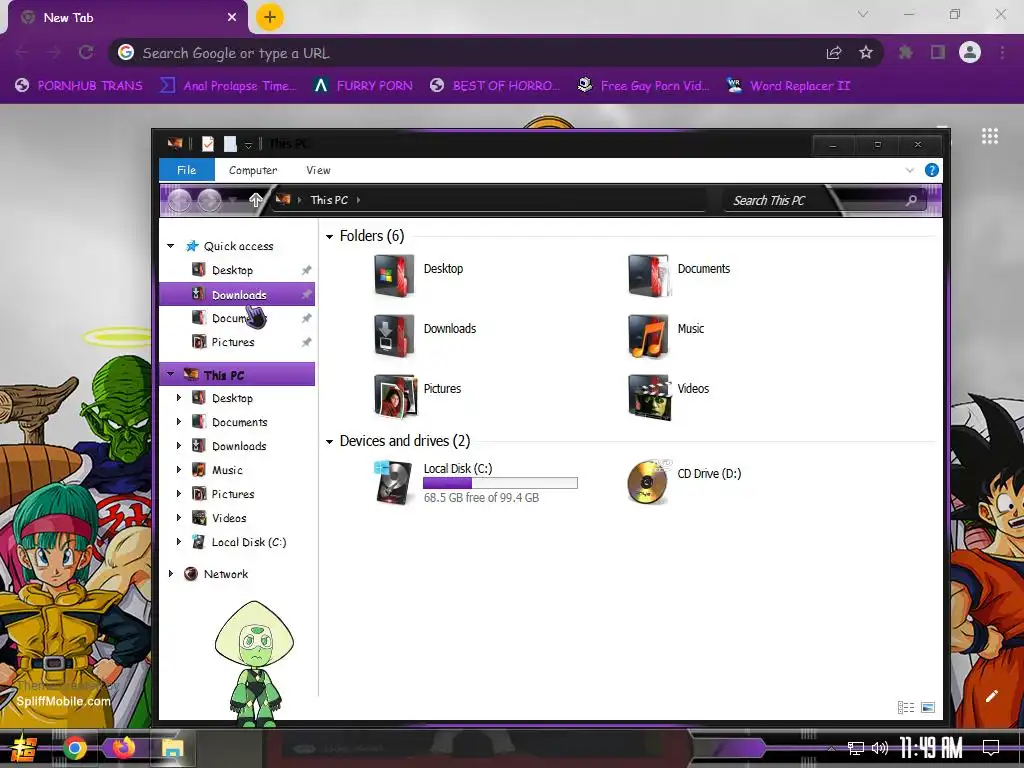Open the Desktop folder in Folders section
The image size is (1024, 768).
point(394,276)
